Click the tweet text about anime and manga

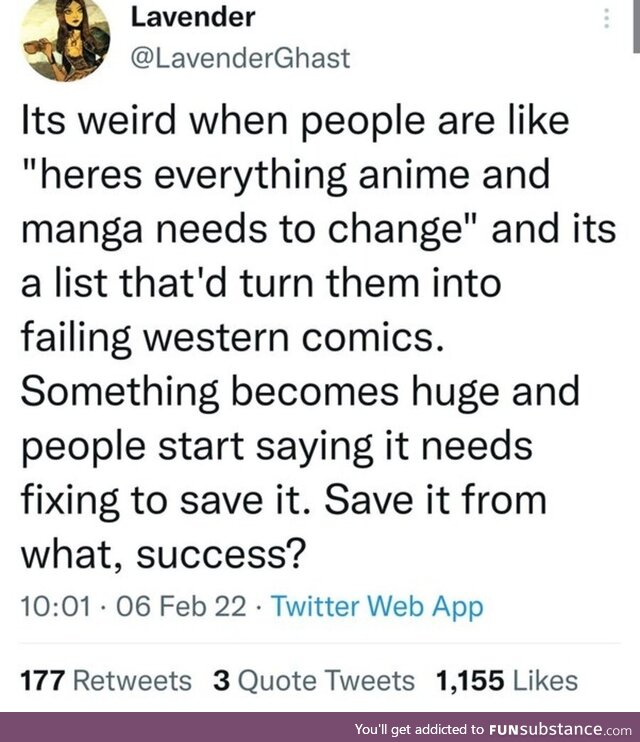click(318, 336)
